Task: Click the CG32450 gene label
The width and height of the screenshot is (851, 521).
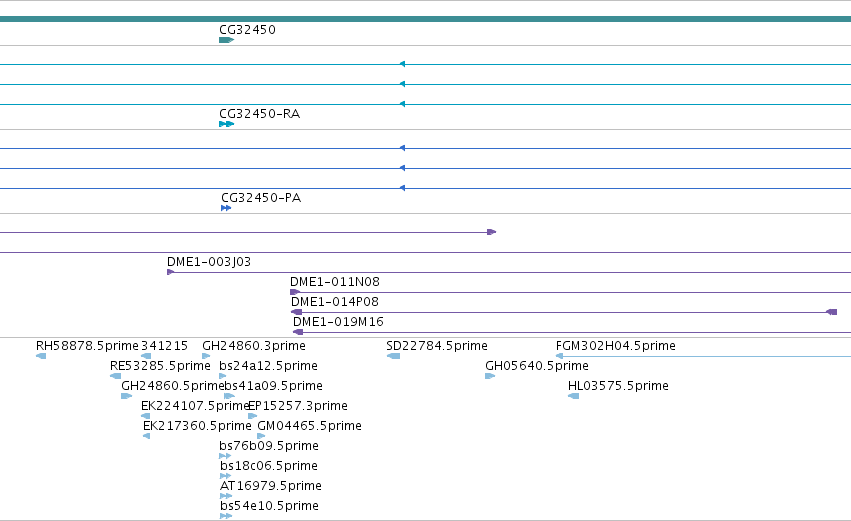Action: (247, 30)
